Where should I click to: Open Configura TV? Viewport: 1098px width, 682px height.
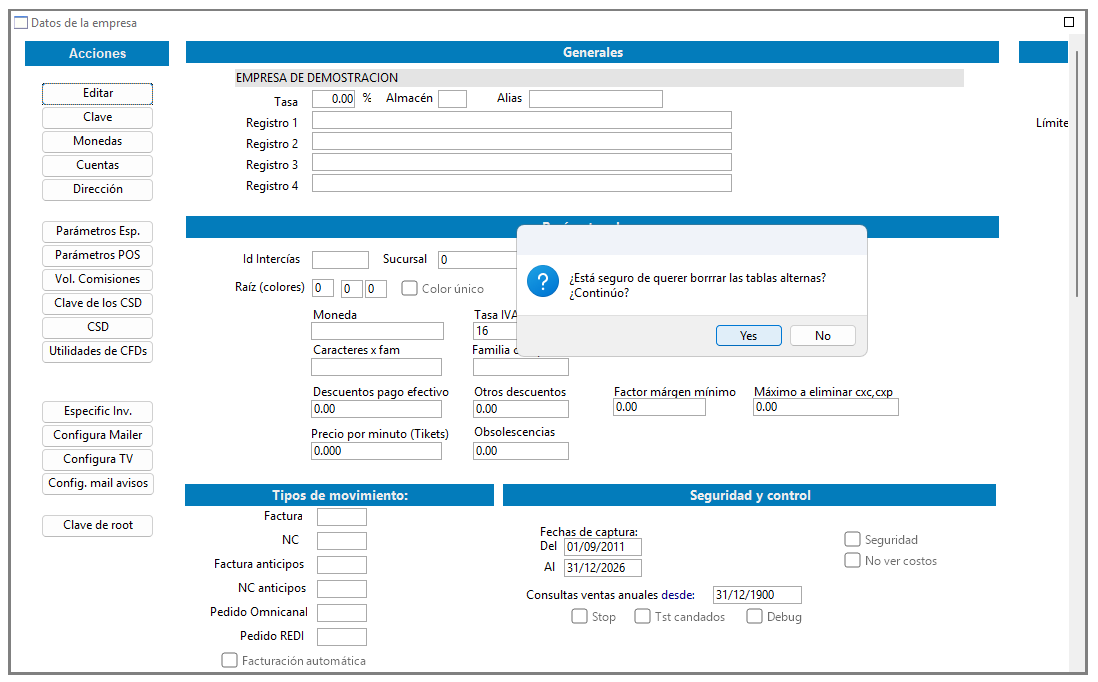97,459
